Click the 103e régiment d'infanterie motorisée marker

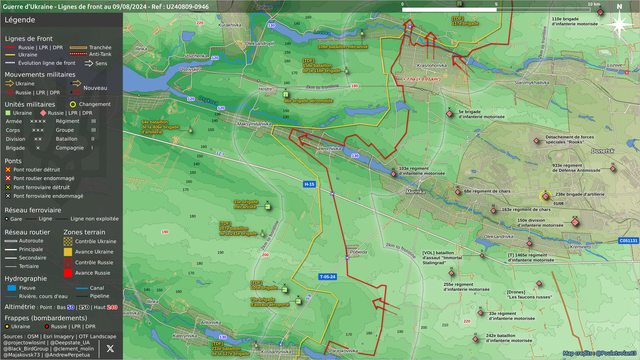tap(393, 174)
